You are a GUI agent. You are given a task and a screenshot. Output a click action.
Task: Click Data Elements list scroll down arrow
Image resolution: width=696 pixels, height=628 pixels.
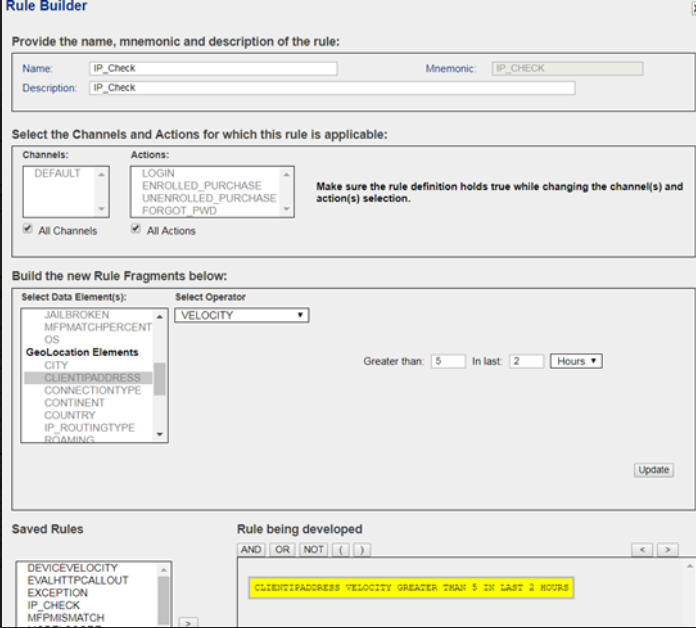click(159, 434)
